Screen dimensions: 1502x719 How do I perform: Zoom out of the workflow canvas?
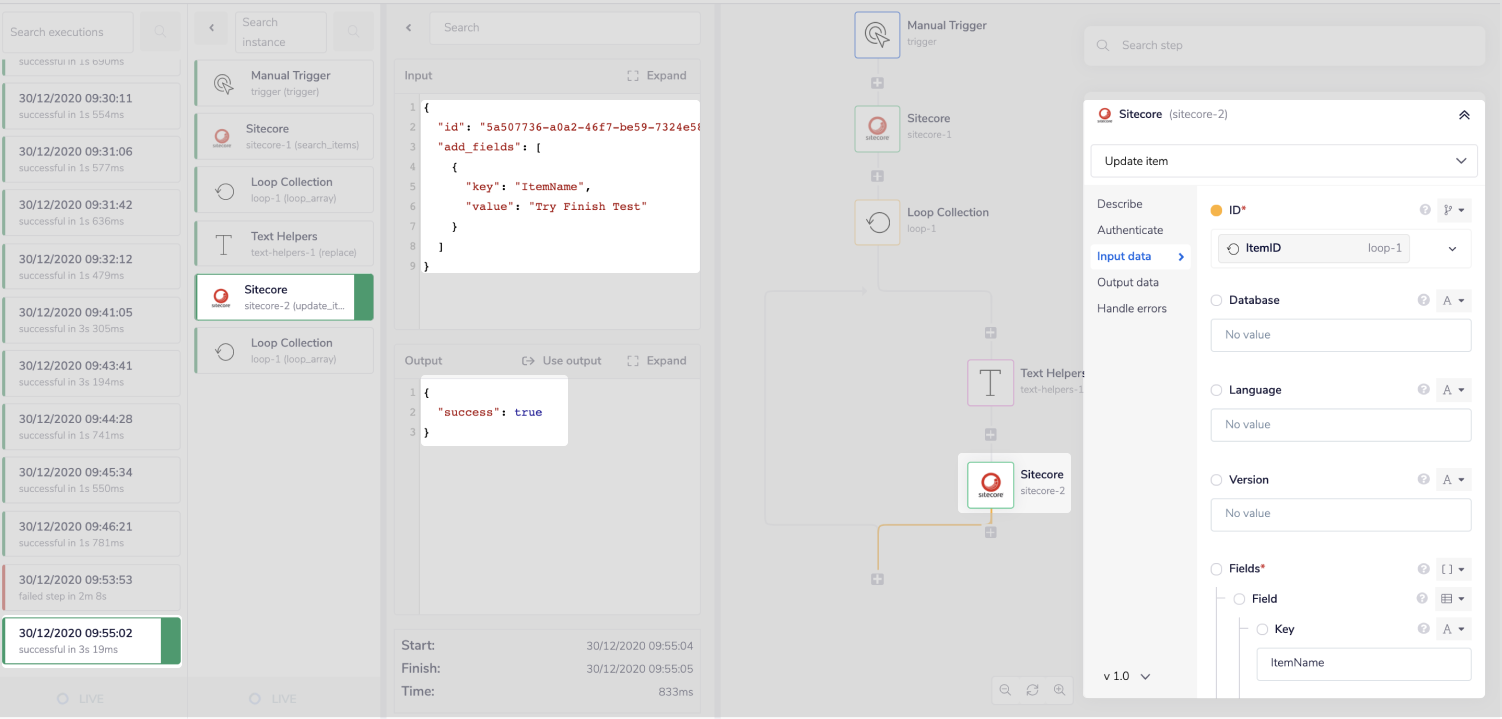(x=1005, y=690)
